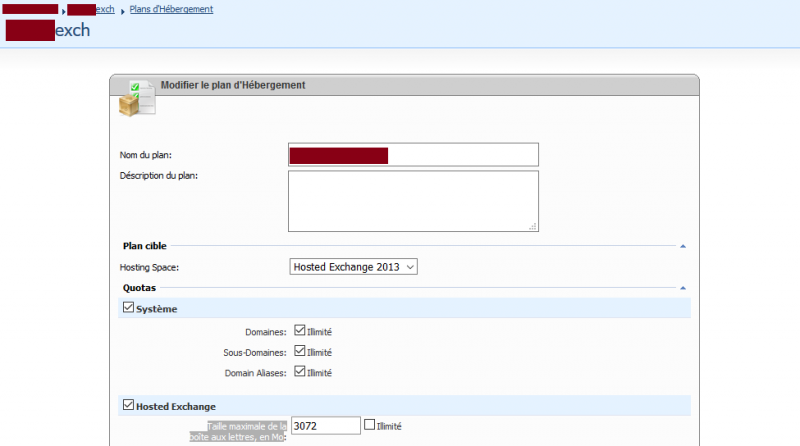Click the first breadcrumb separator arrow
Screen dimensions: 800x446
[63, 11]
